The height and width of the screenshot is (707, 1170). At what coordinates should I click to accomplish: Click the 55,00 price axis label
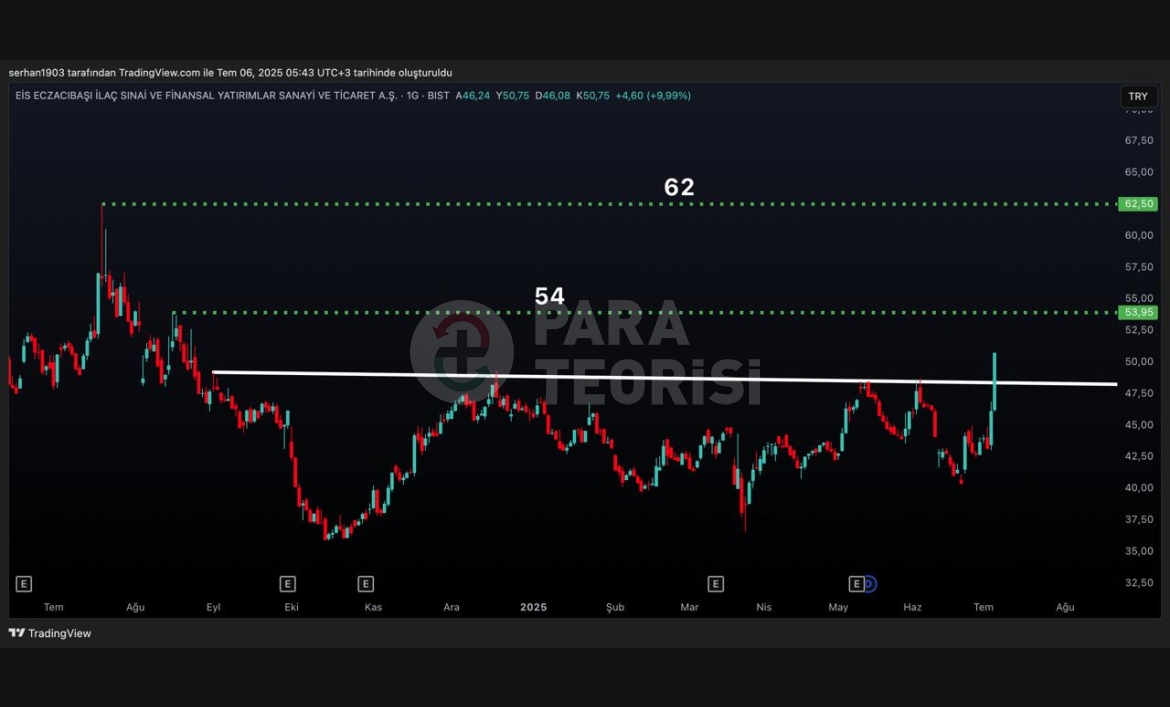click(1139, 298)
